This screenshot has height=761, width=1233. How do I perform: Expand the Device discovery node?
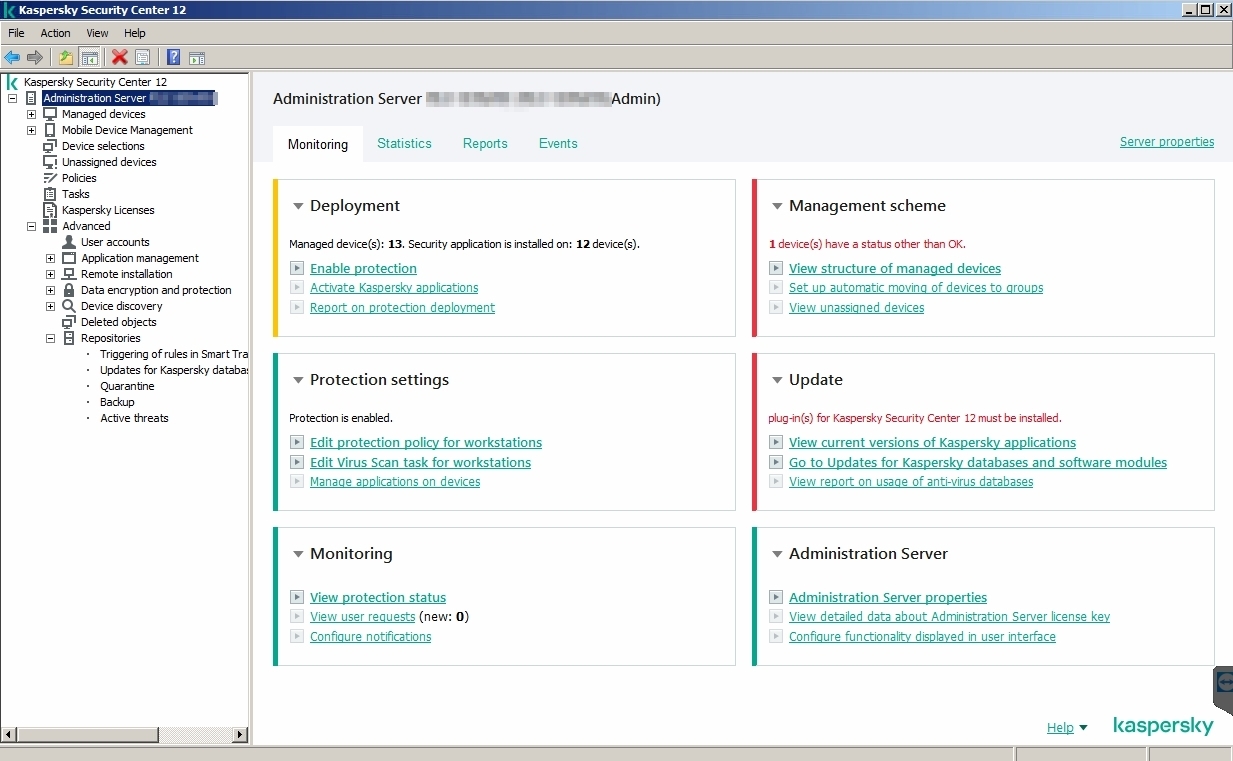50,306
